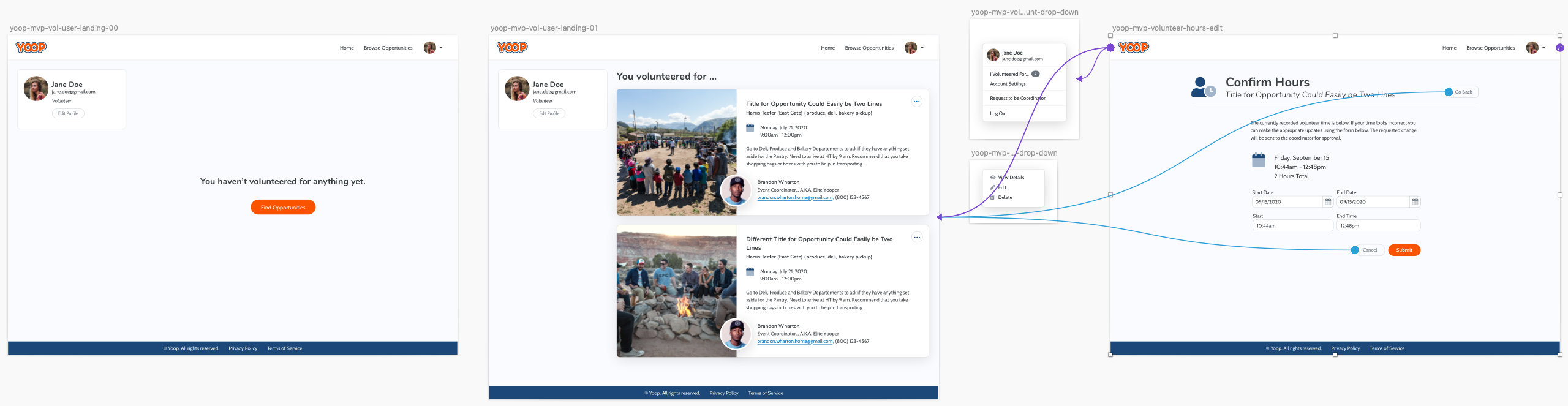Click the Start Date calendar picker icon
The width and height of the screenshot is (1568, 406).
1328,201
